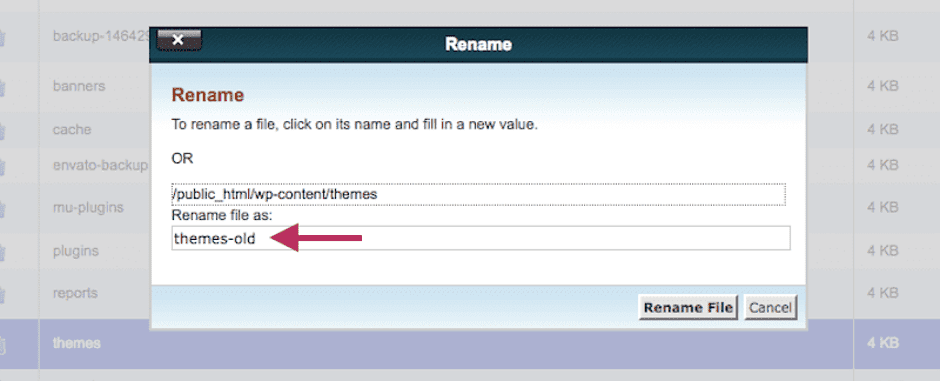Select the backup-14642 folder entry
This screenshot has width=940, height=381.
pyautogui.click(x=101, y=36)
